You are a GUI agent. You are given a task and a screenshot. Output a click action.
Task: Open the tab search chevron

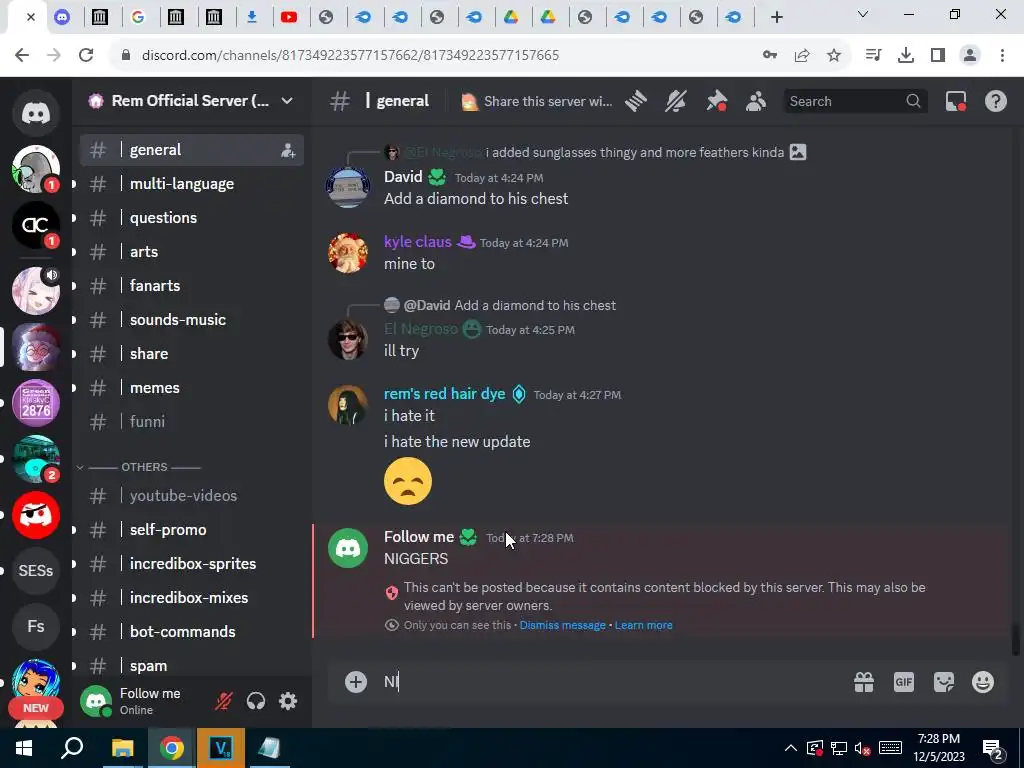tap(863, 14)
